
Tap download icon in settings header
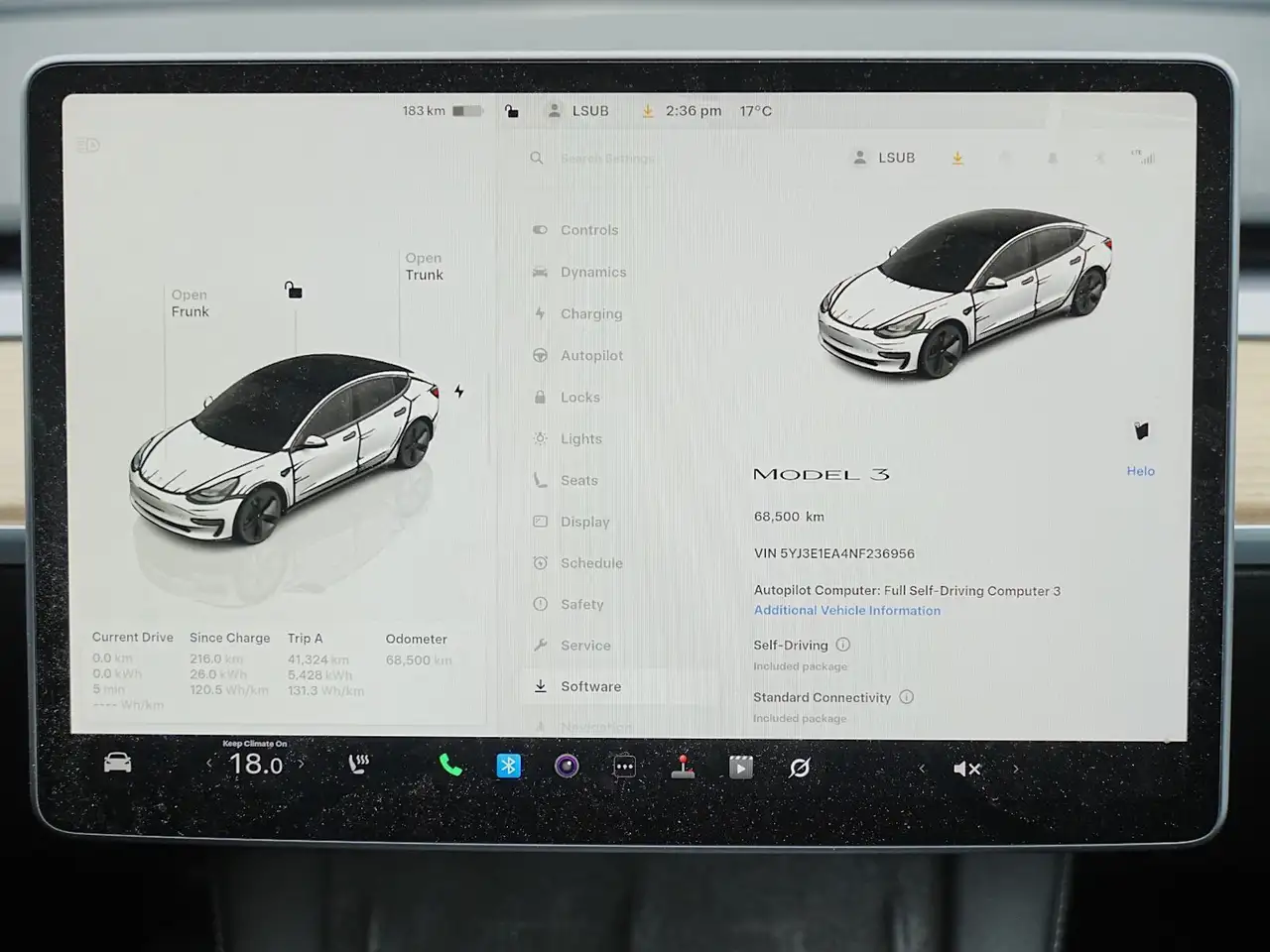[957, 158]
